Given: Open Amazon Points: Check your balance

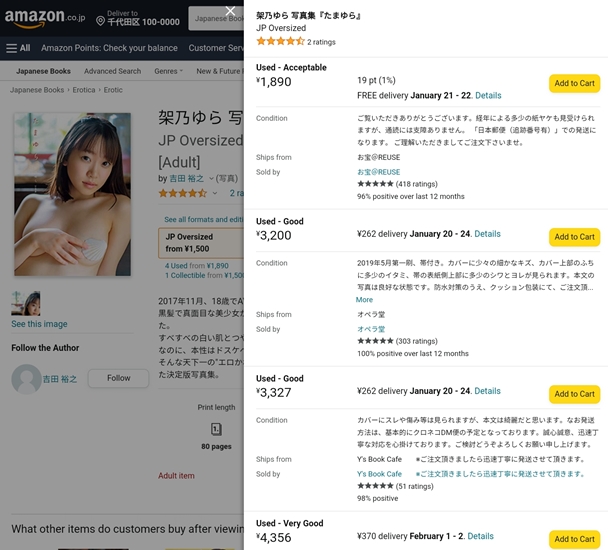Looking at the screenshot, I should pos(109,48).
